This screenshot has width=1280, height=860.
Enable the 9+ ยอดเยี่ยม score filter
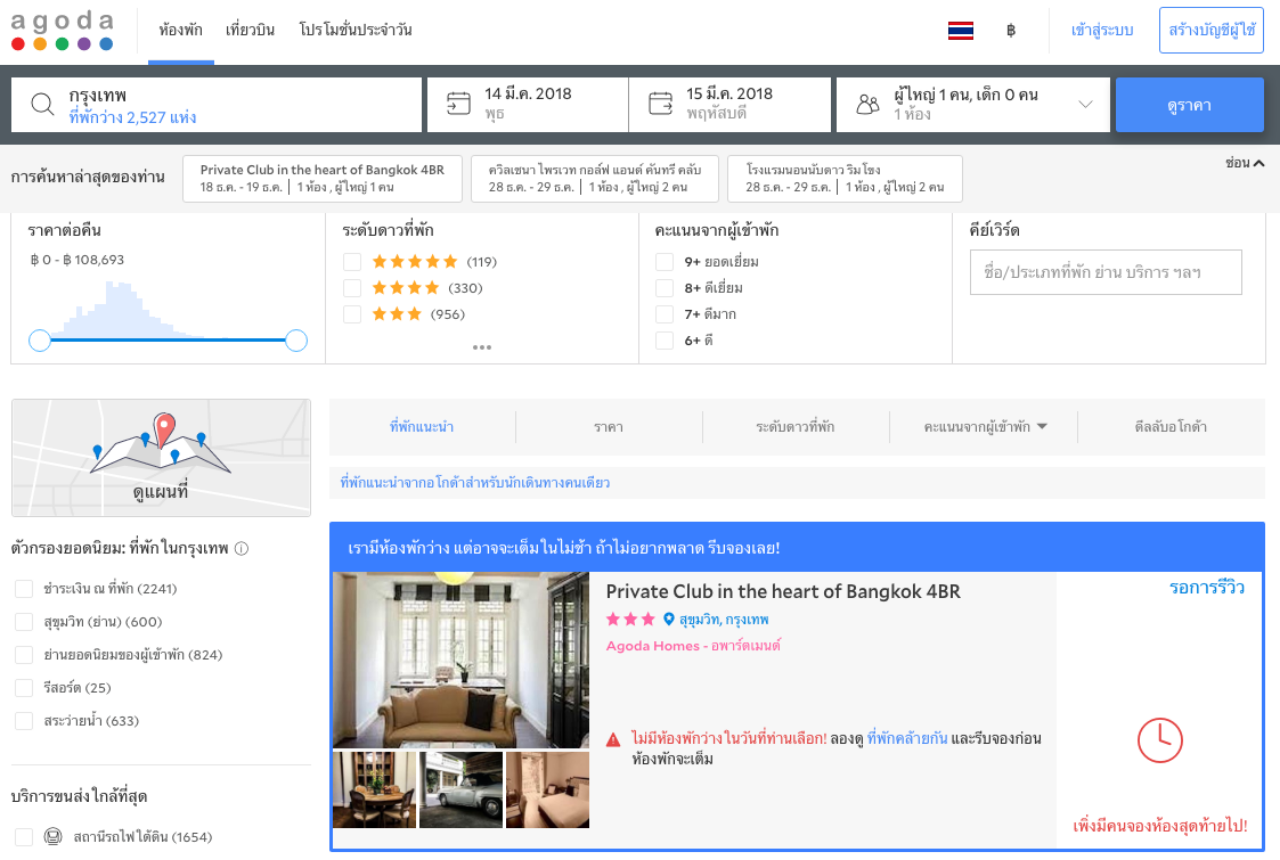coord(664,262)
